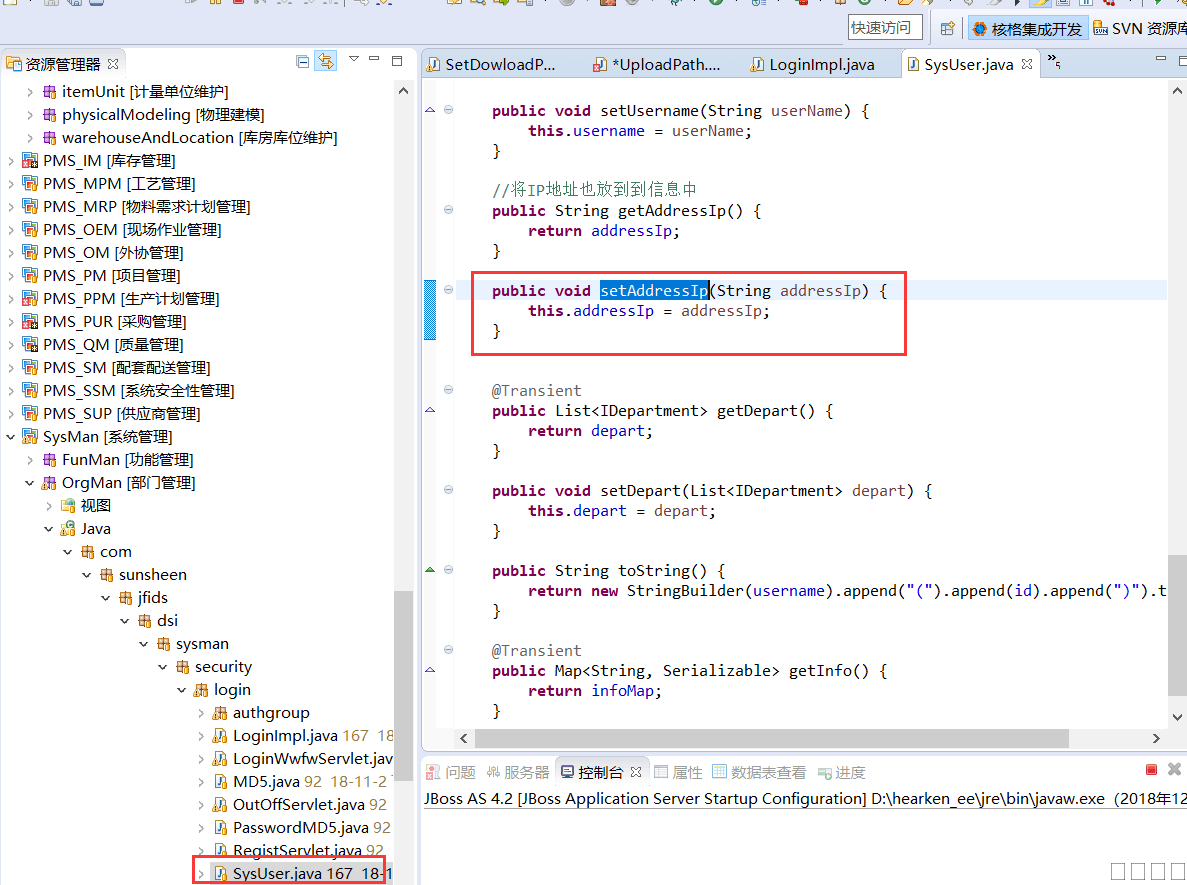
Task: Terminate the running JBoss console process
Action: tap(1151, 770)
